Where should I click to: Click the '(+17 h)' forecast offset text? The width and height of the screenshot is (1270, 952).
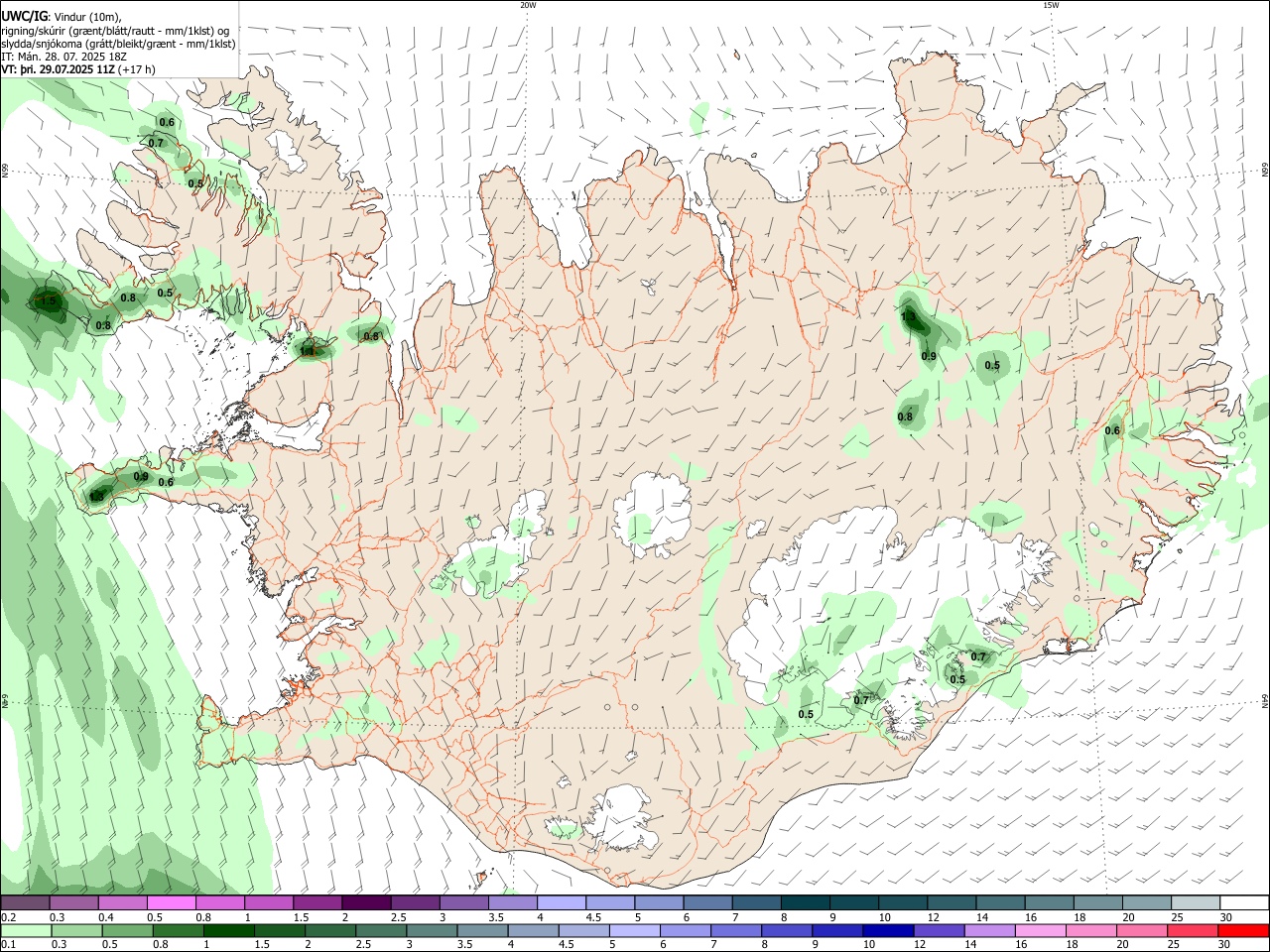[x=137, y=69]
